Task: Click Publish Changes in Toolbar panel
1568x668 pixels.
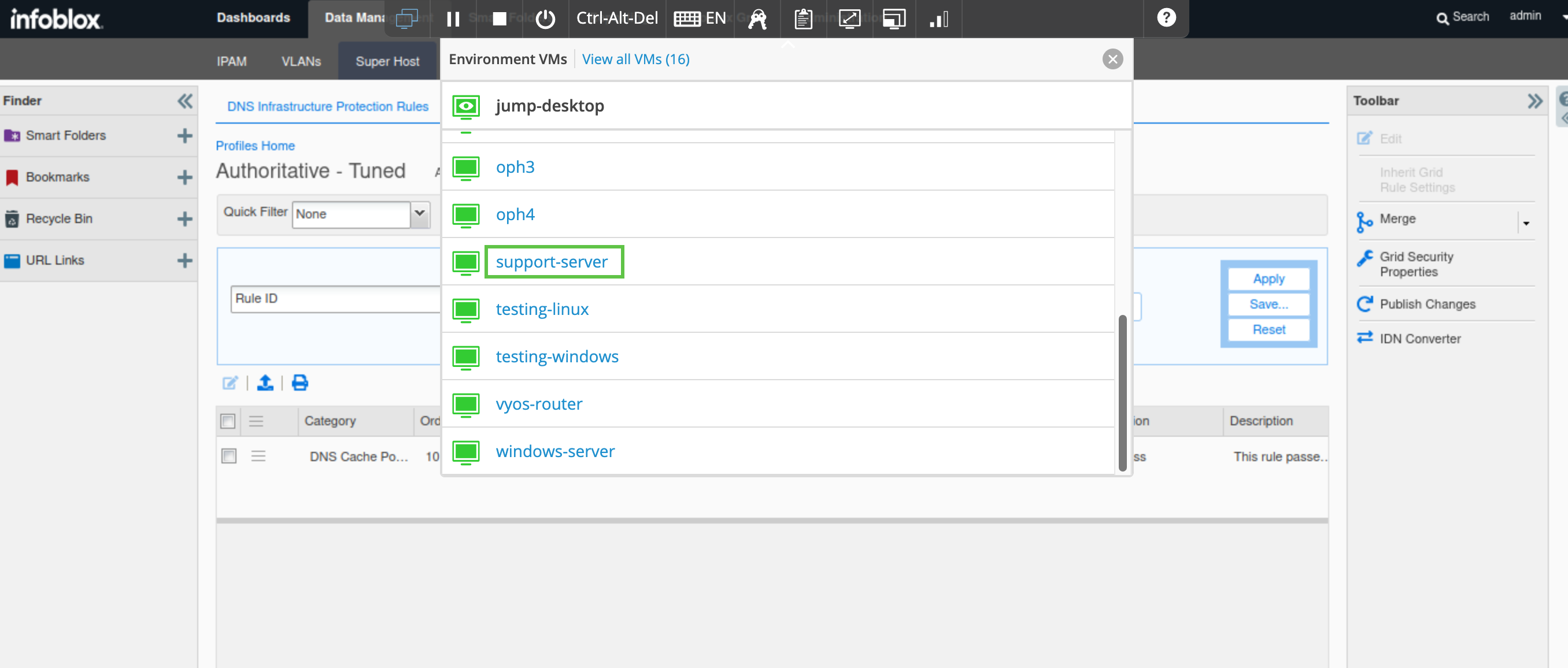Action: [1427, 303]
